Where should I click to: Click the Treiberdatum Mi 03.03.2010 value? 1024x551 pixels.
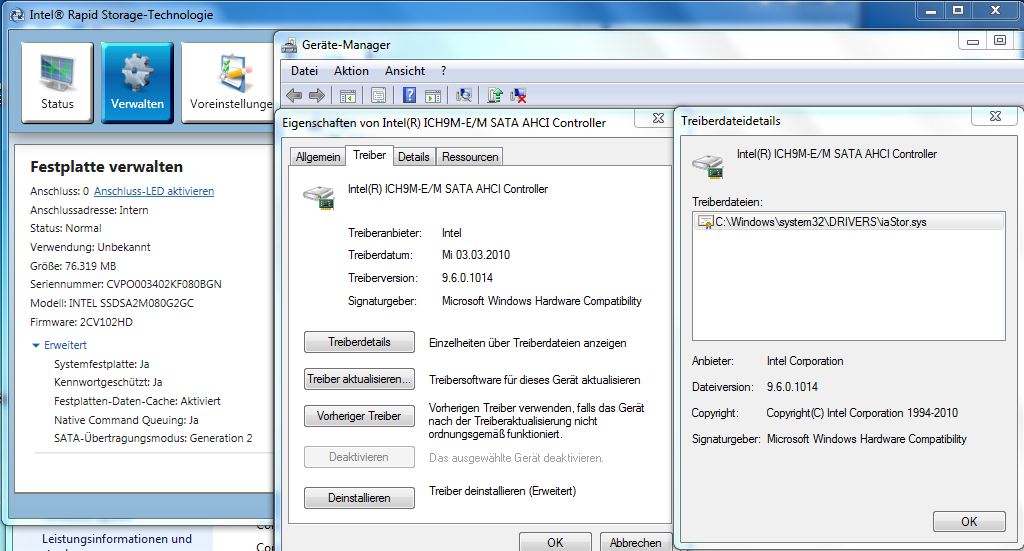point(475,255)
